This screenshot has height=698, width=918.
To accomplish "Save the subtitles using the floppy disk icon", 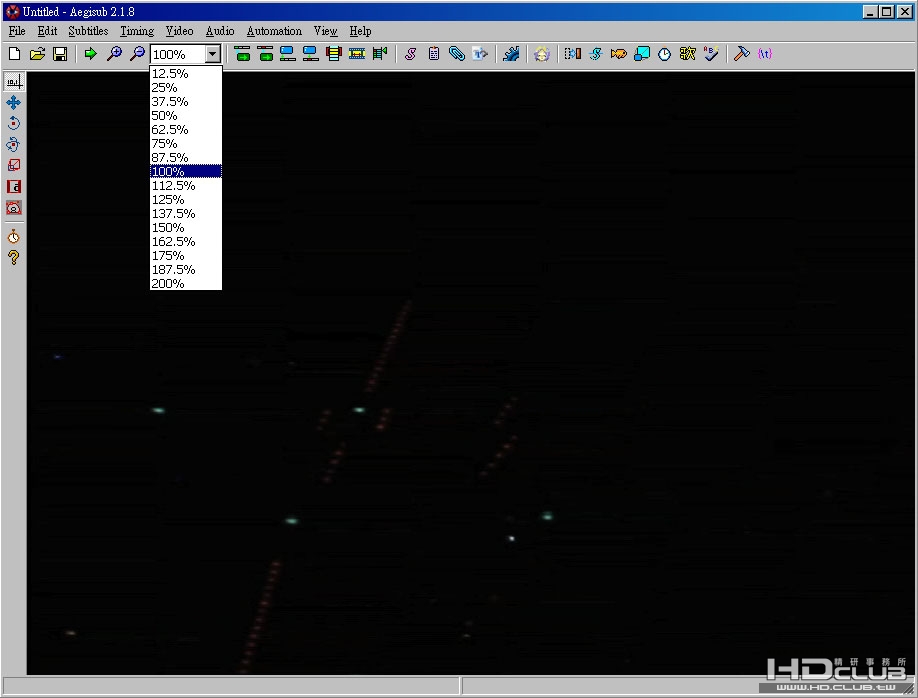I will 60,54.
